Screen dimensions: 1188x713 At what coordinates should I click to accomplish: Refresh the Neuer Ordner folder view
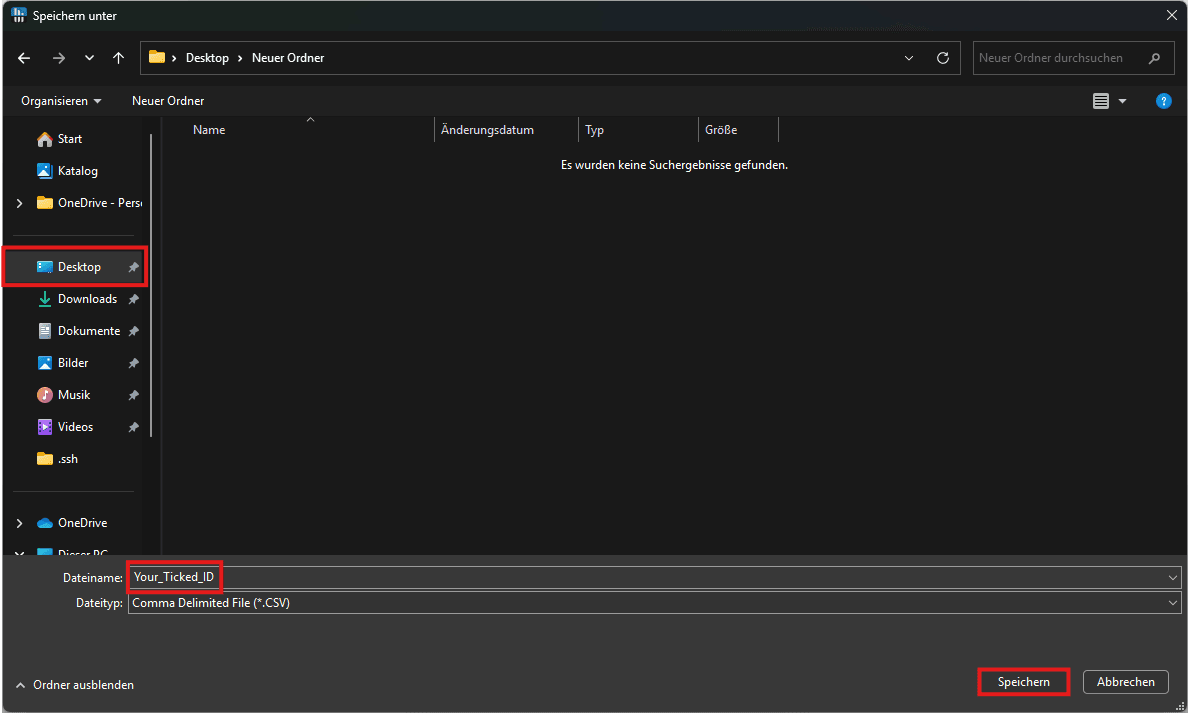(942, 58)
